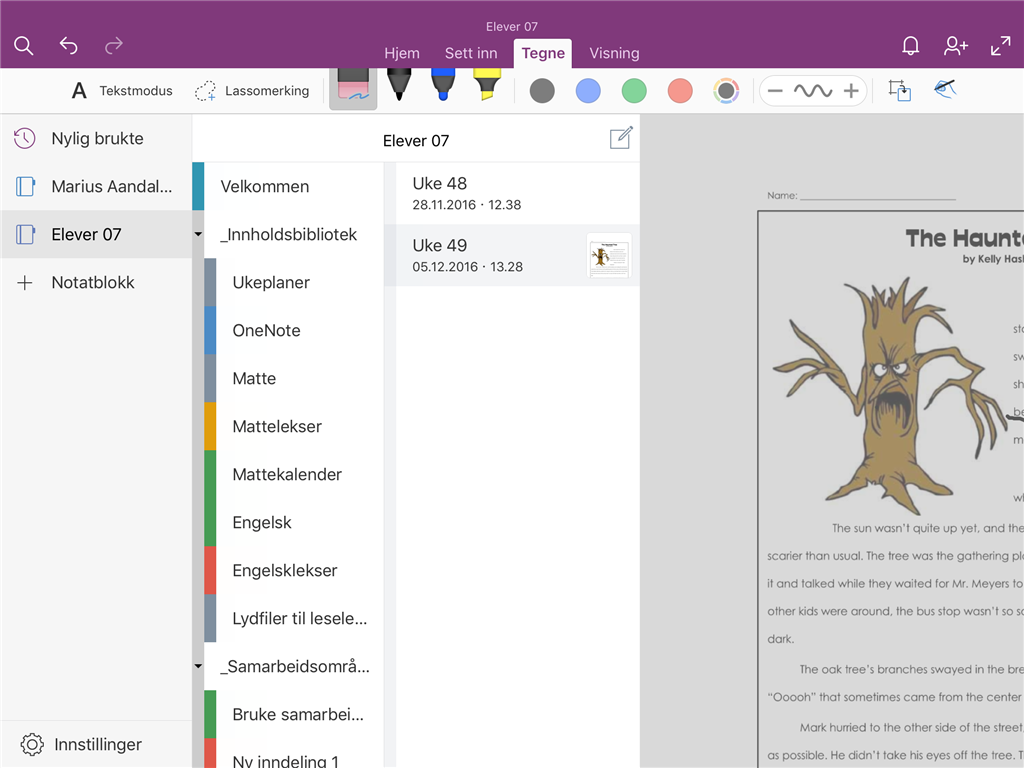
Task: Toggle ink visibility eye icon
Action: click(x=945, y=89)
